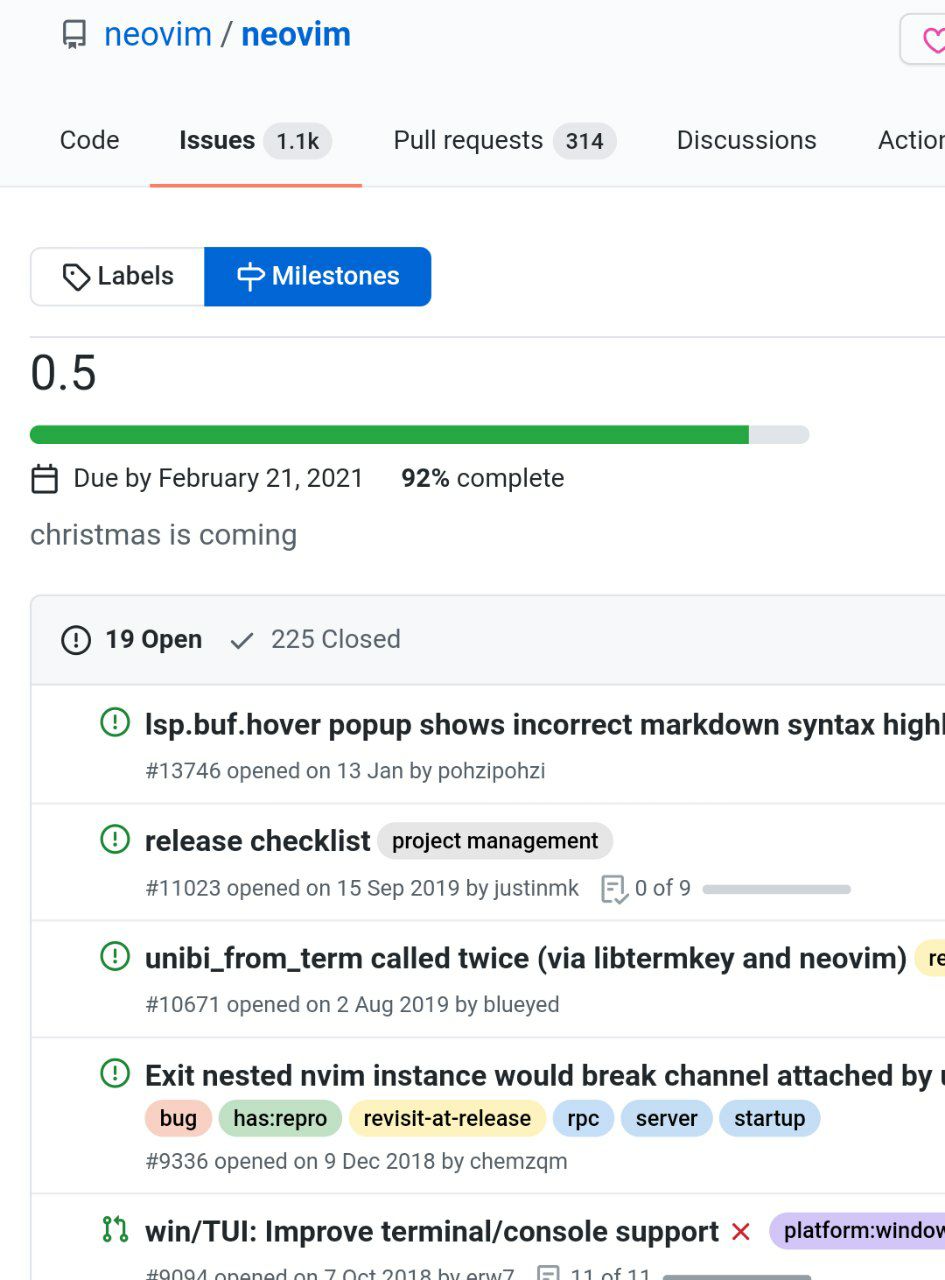Click the platform:windows label

click(x=857, y=1230)
